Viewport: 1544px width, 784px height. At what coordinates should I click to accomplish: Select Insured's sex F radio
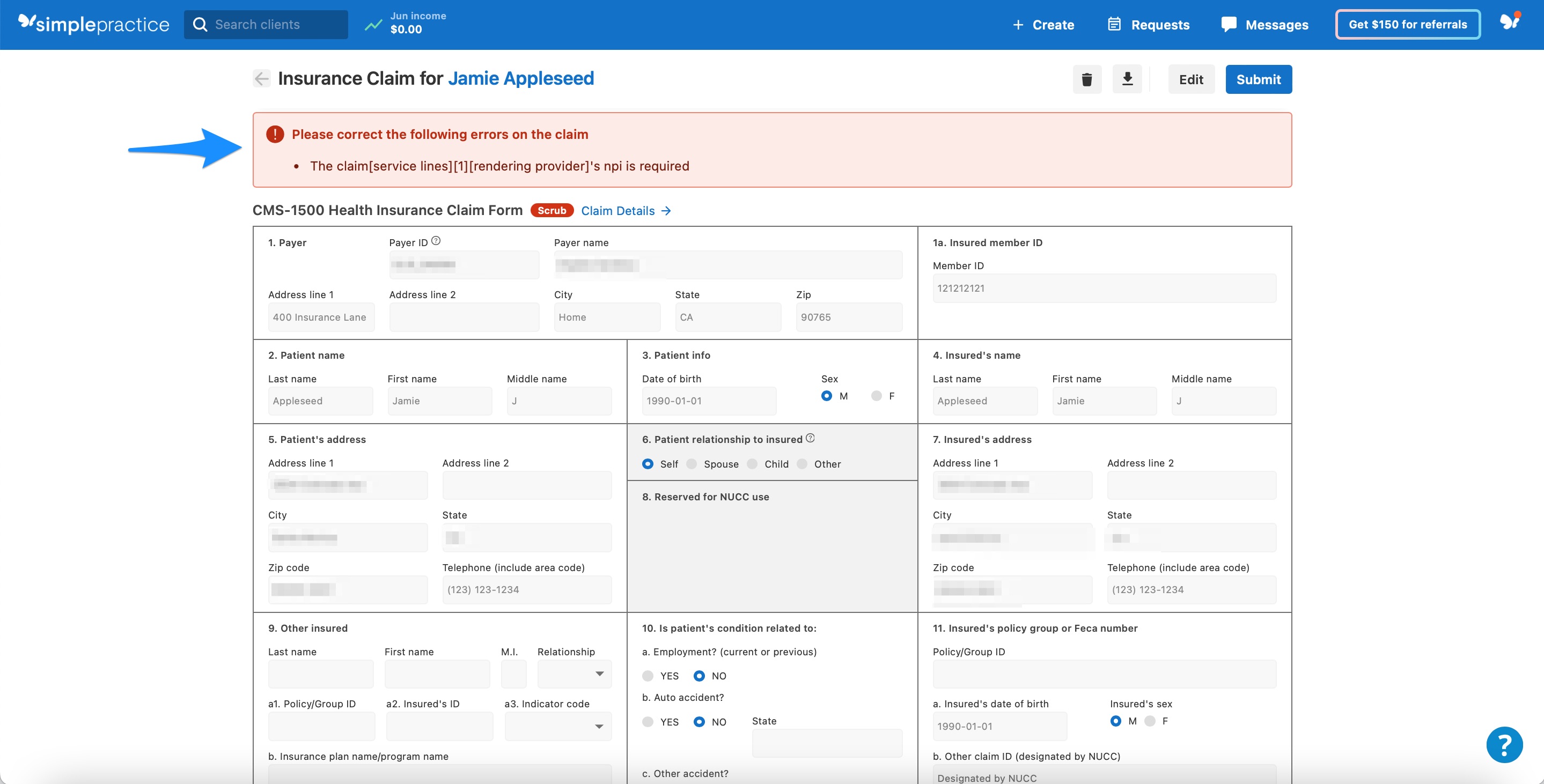pyautogui.click(x=1150, y=721)
